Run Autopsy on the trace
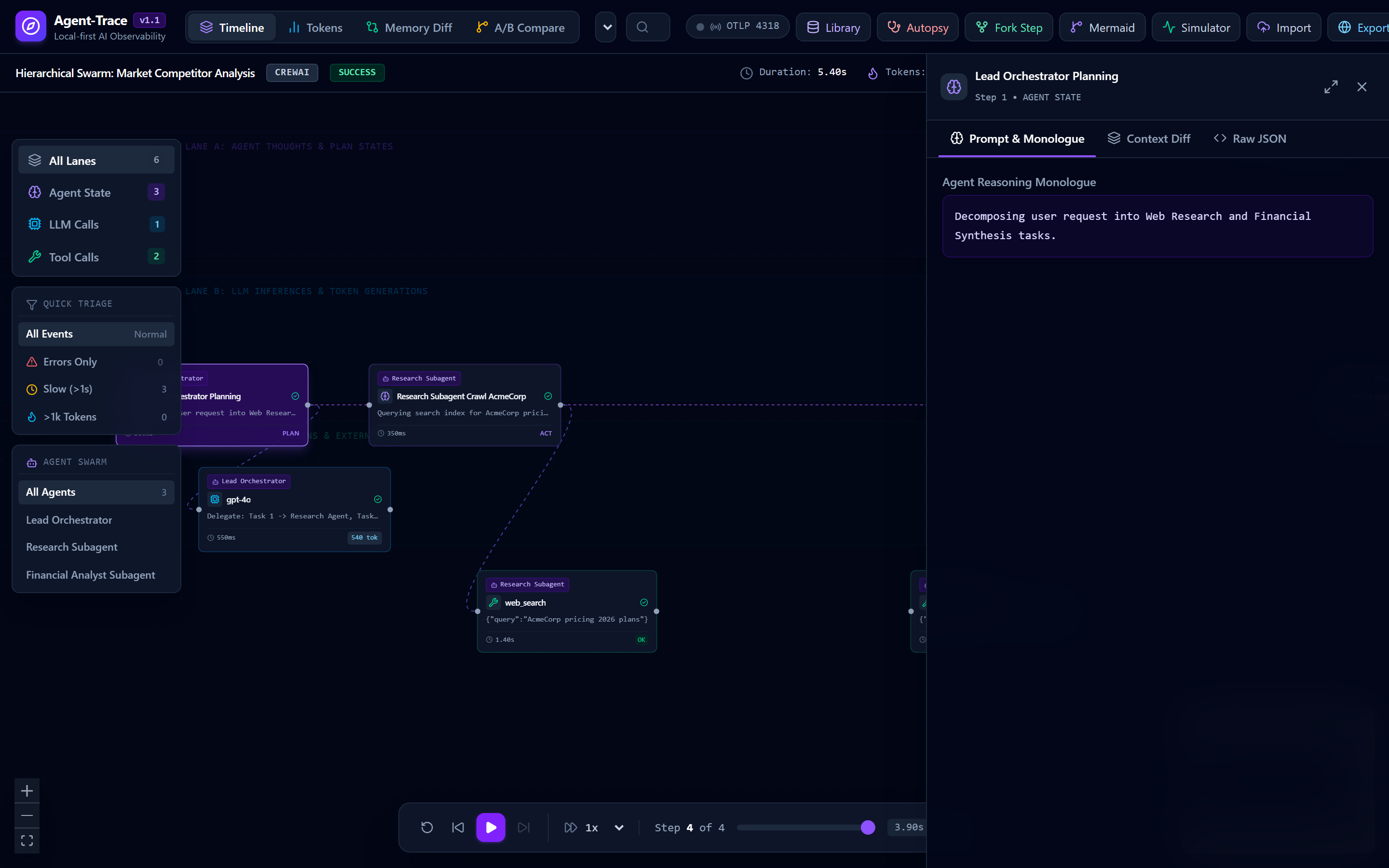 [918, 27]
